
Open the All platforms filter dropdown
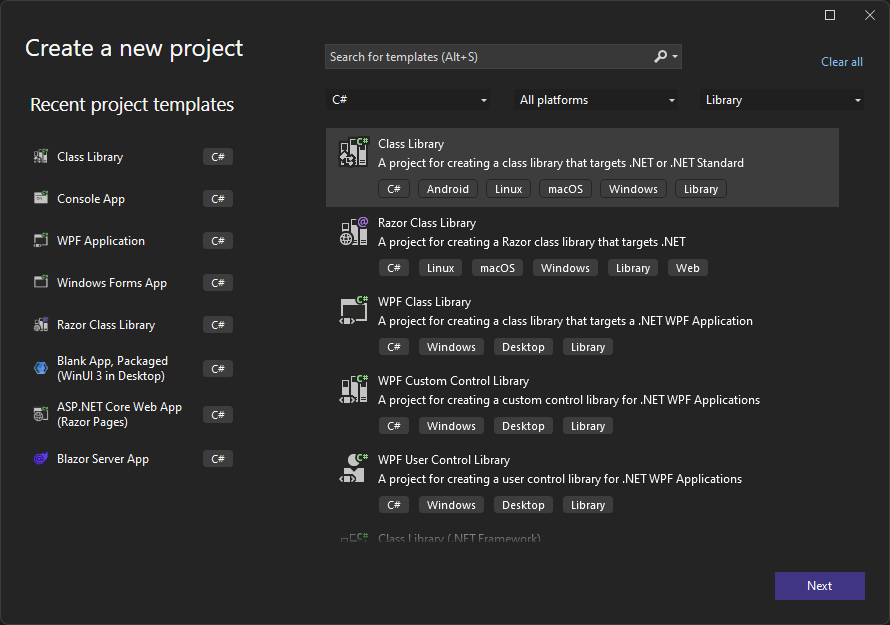click(595, 100)
